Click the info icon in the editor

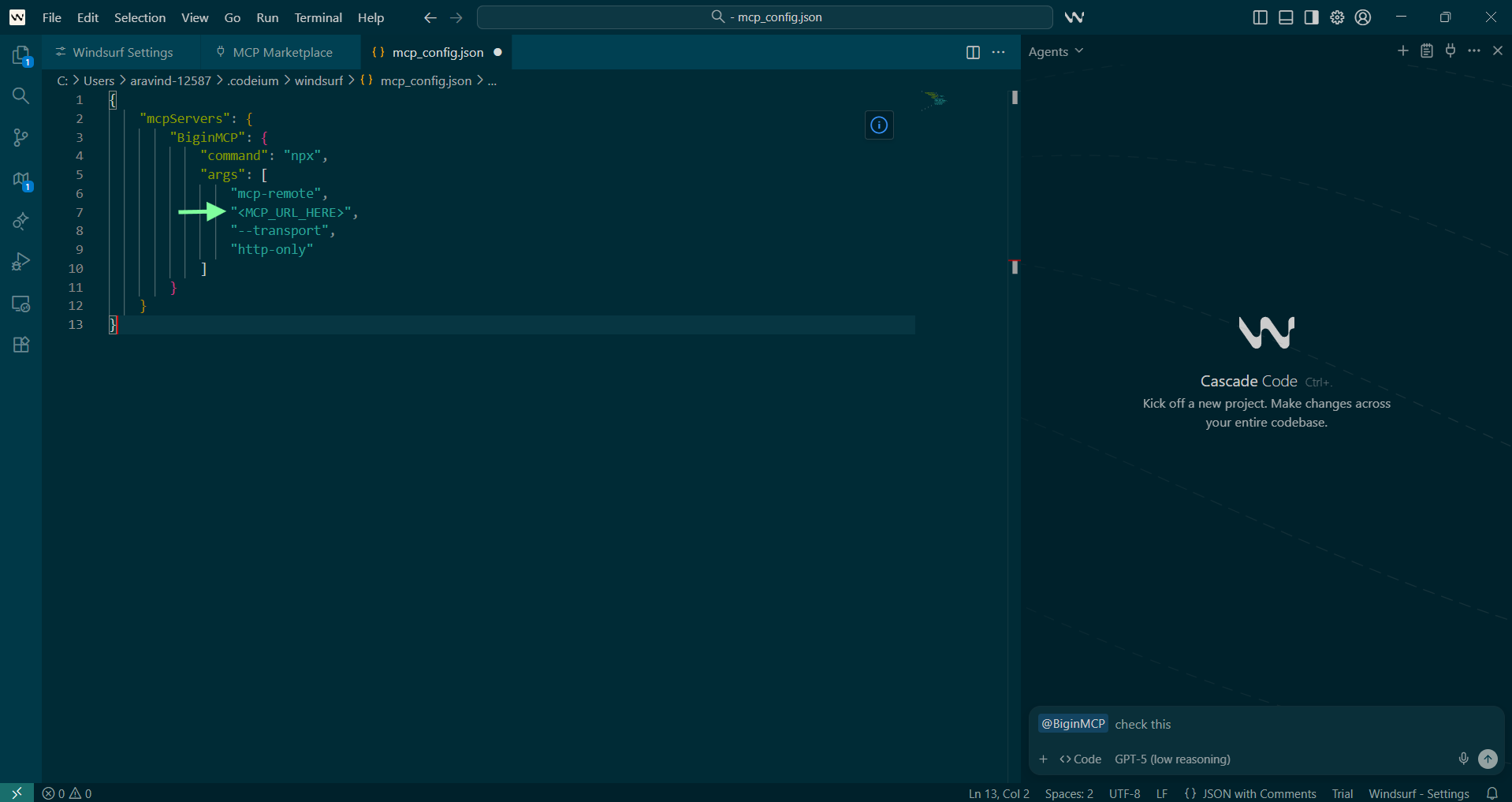pos(879,125)
